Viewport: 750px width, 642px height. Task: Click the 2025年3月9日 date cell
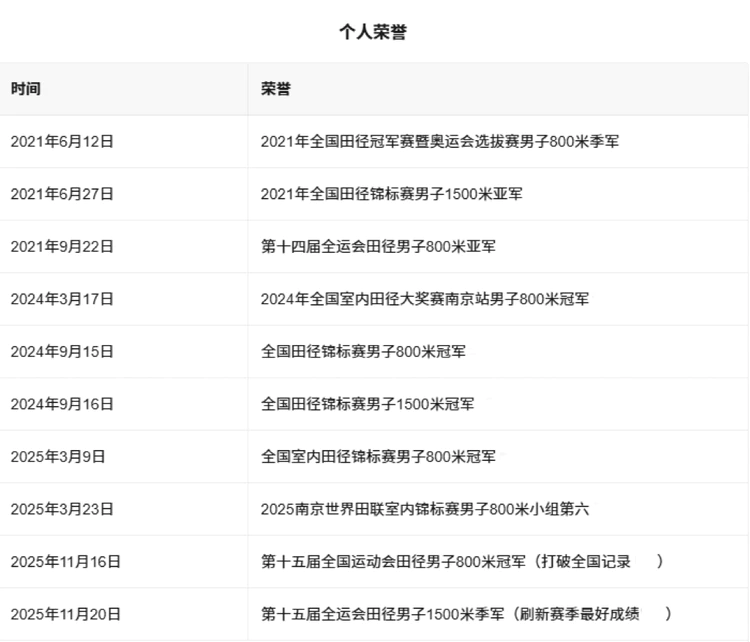tap(58, 457)
